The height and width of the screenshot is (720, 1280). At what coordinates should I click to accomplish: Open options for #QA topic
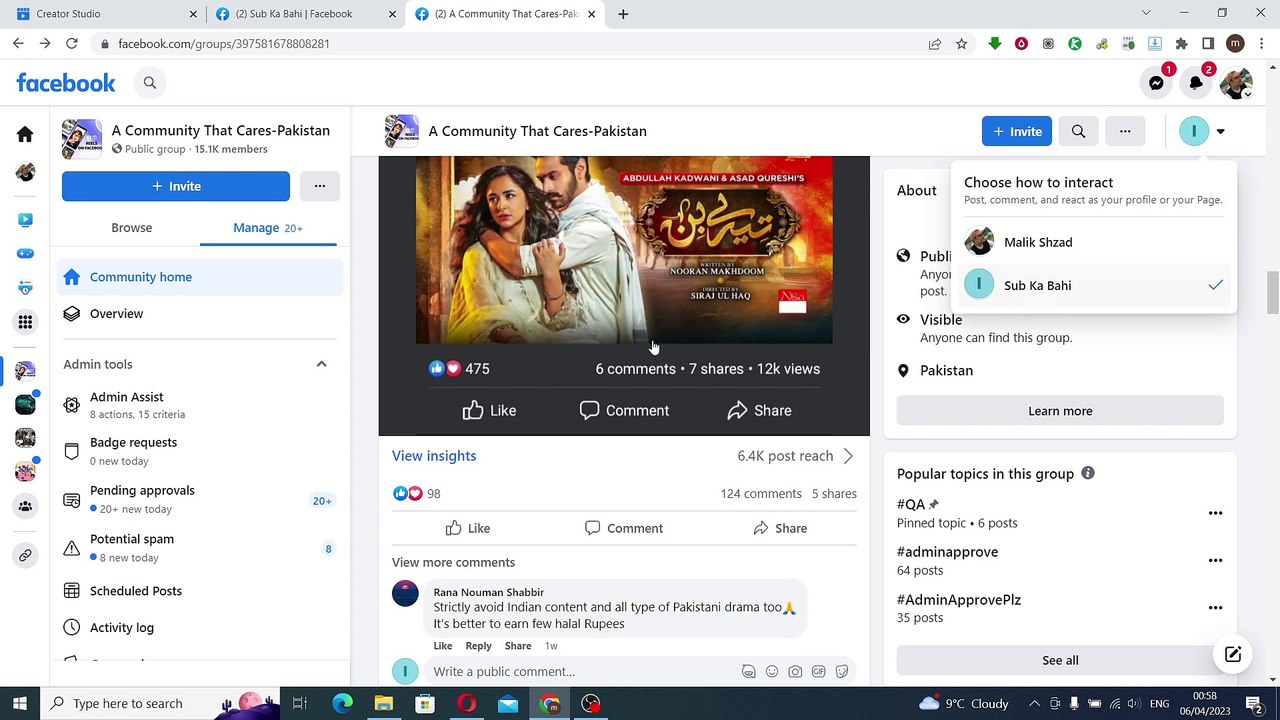(x=1215, y=513)
